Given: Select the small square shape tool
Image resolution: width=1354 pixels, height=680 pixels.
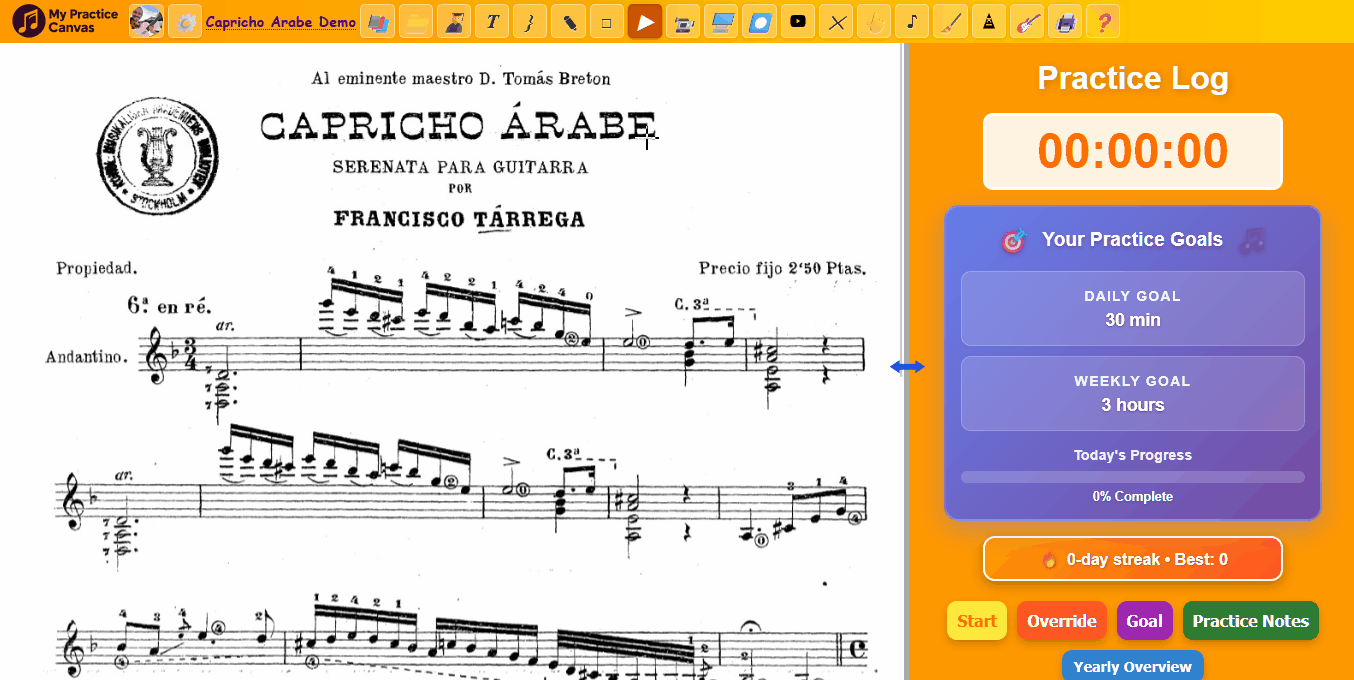Looking at the screenshot, I should [x=607, y=21].
